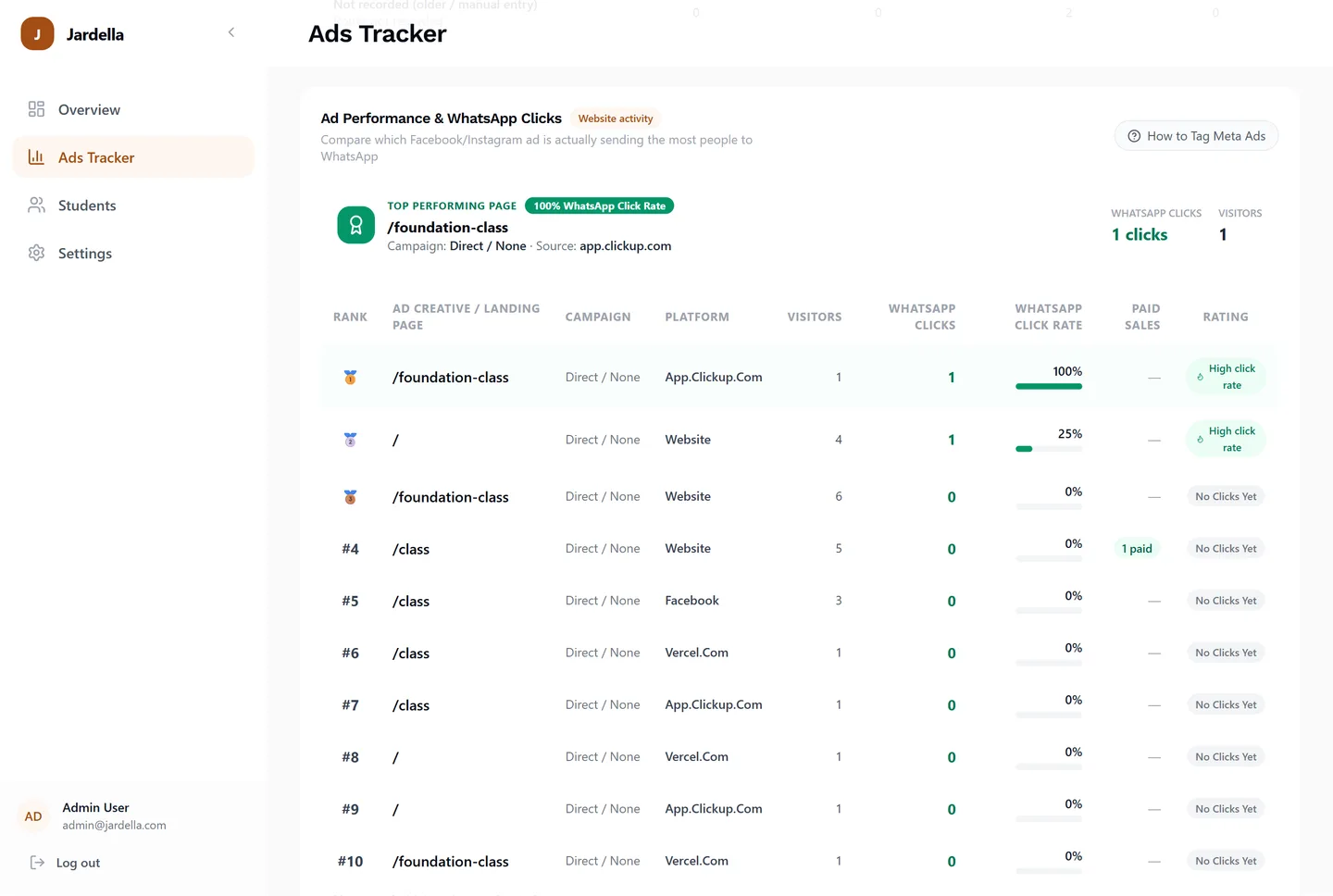Click the gold medal rank icon
This screenshot has height=896, width=1333.
point(350,378)
